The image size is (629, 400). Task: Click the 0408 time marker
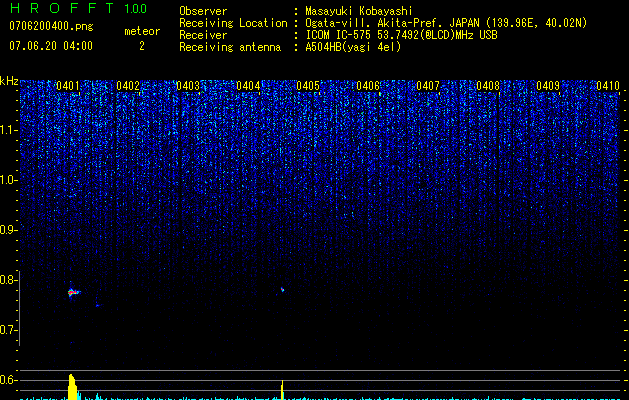[x=488, y=86]
